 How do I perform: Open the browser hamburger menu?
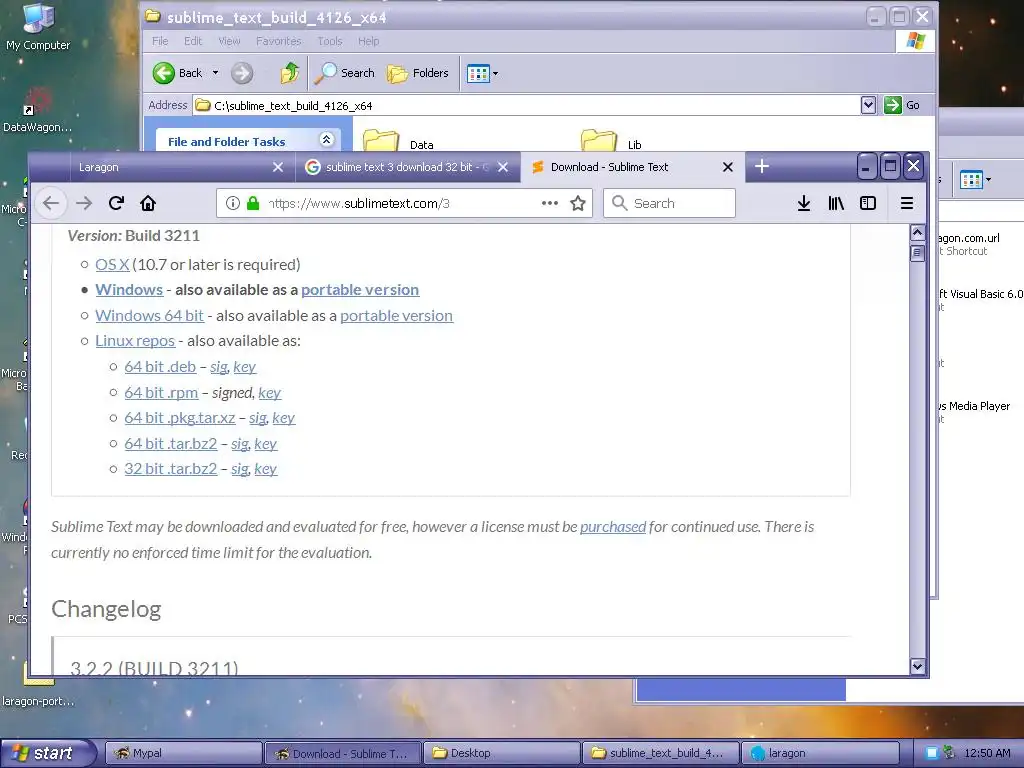coord(906,203)
